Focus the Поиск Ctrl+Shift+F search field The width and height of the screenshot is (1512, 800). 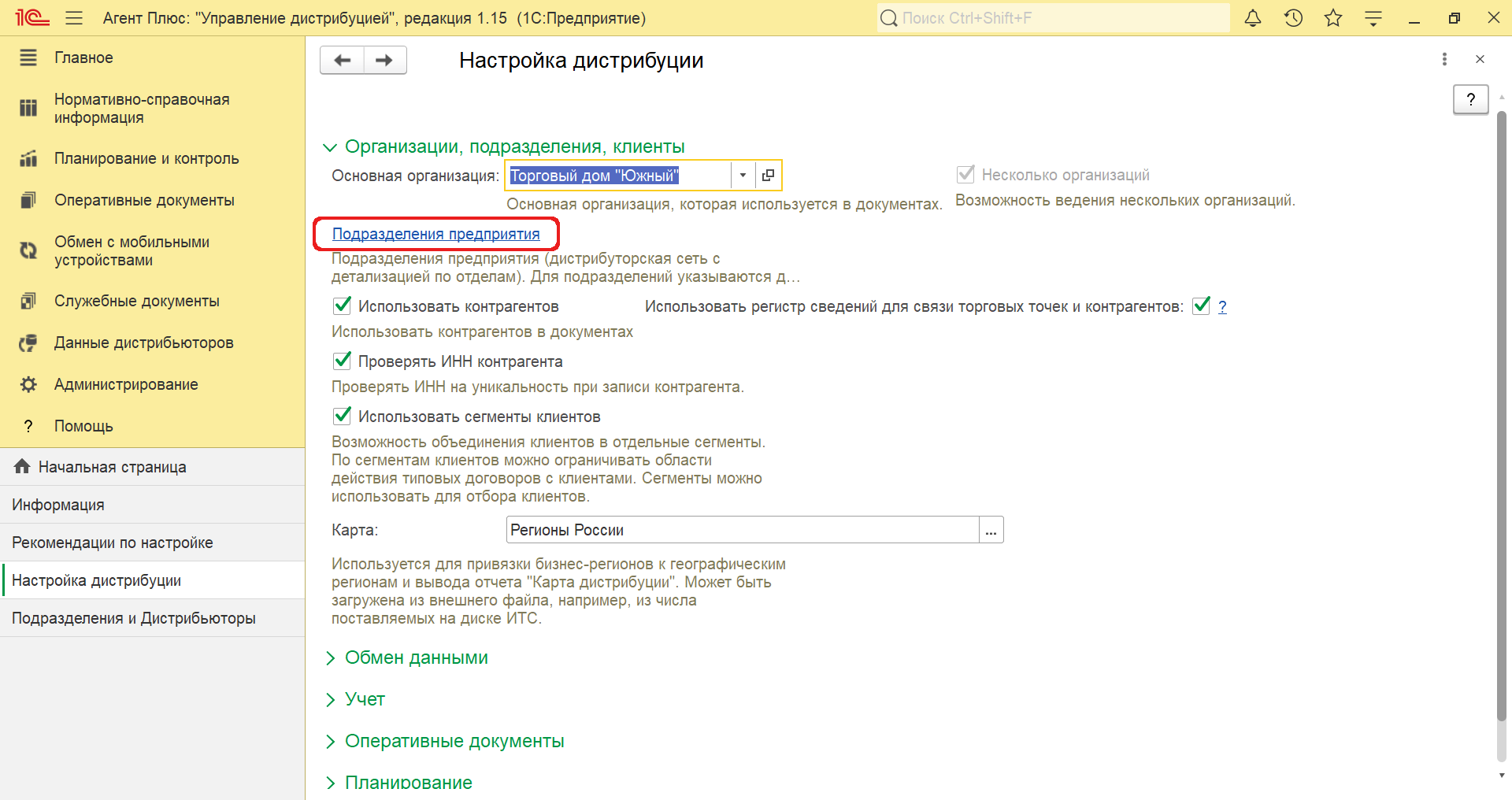coord(1053,18)
